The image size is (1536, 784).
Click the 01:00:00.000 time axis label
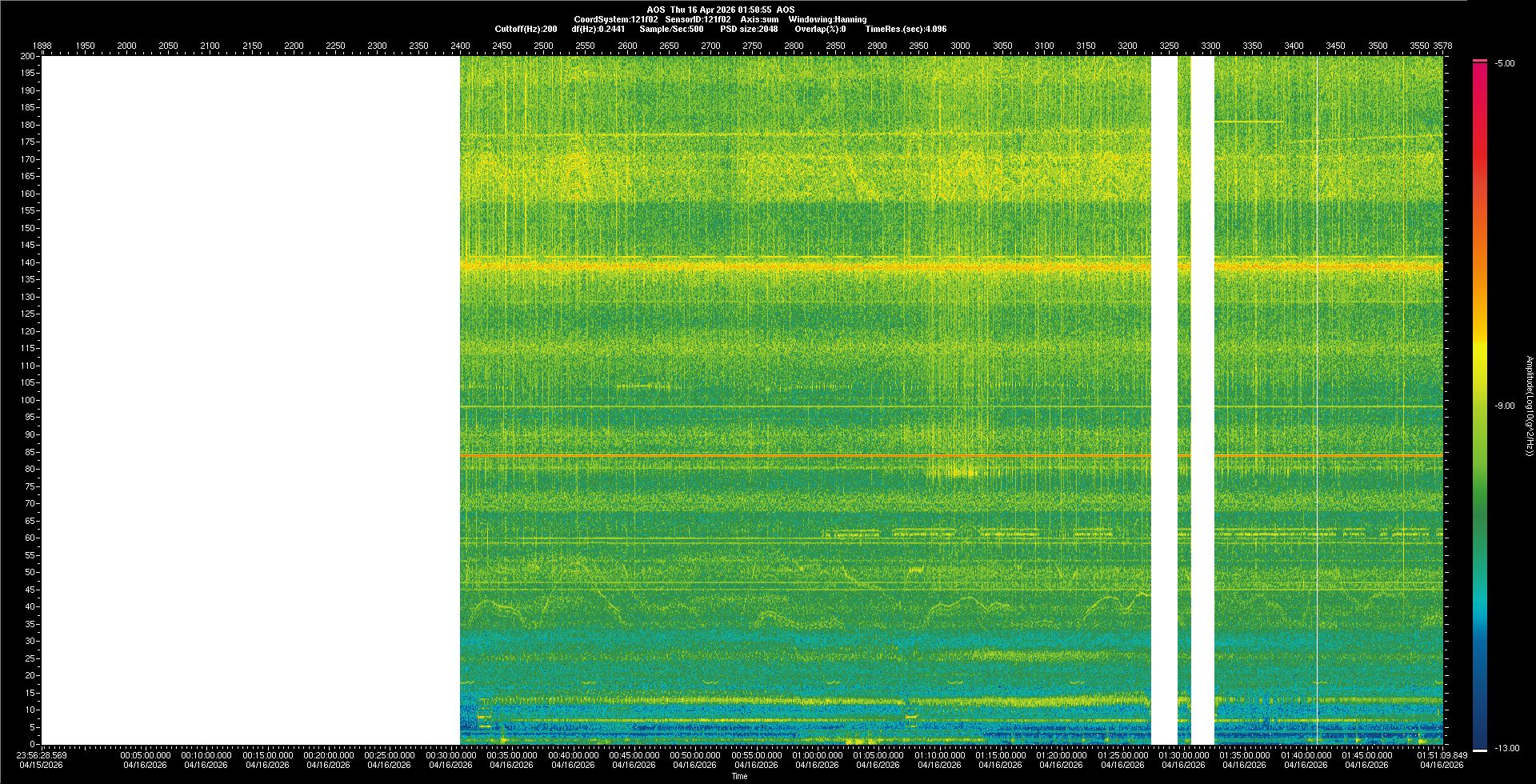(x=817, y=755)
